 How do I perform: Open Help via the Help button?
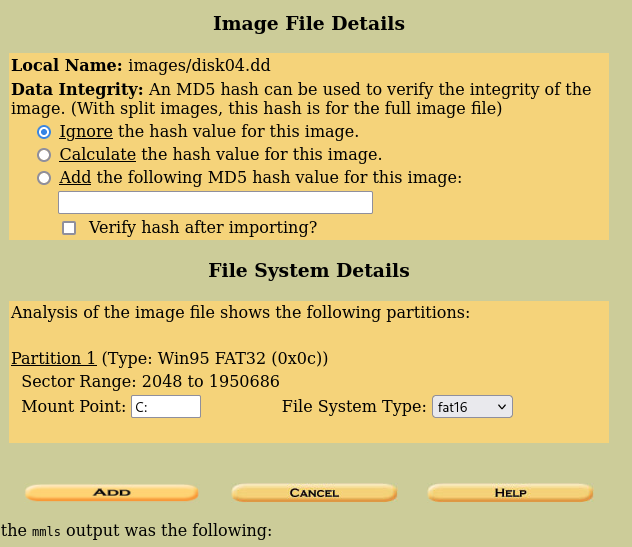click(x=510, y=493)
